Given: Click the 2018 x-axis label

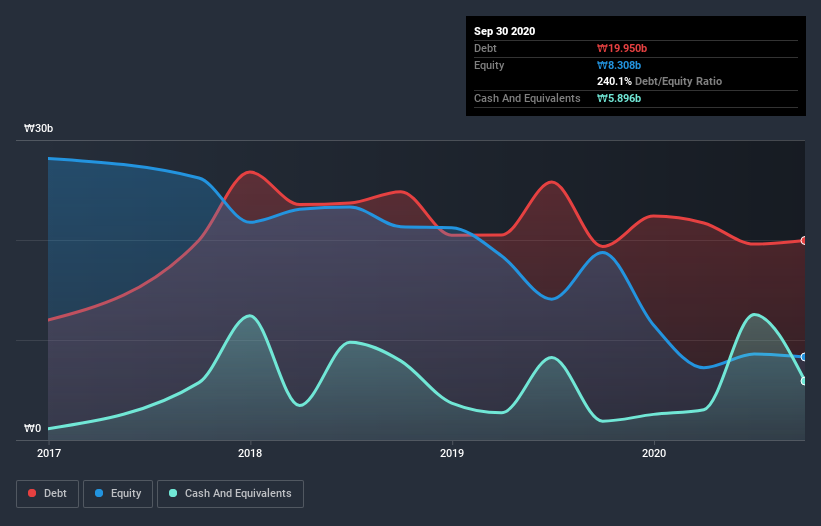Looking at the screenshot, I should click(x=250, y=453).
